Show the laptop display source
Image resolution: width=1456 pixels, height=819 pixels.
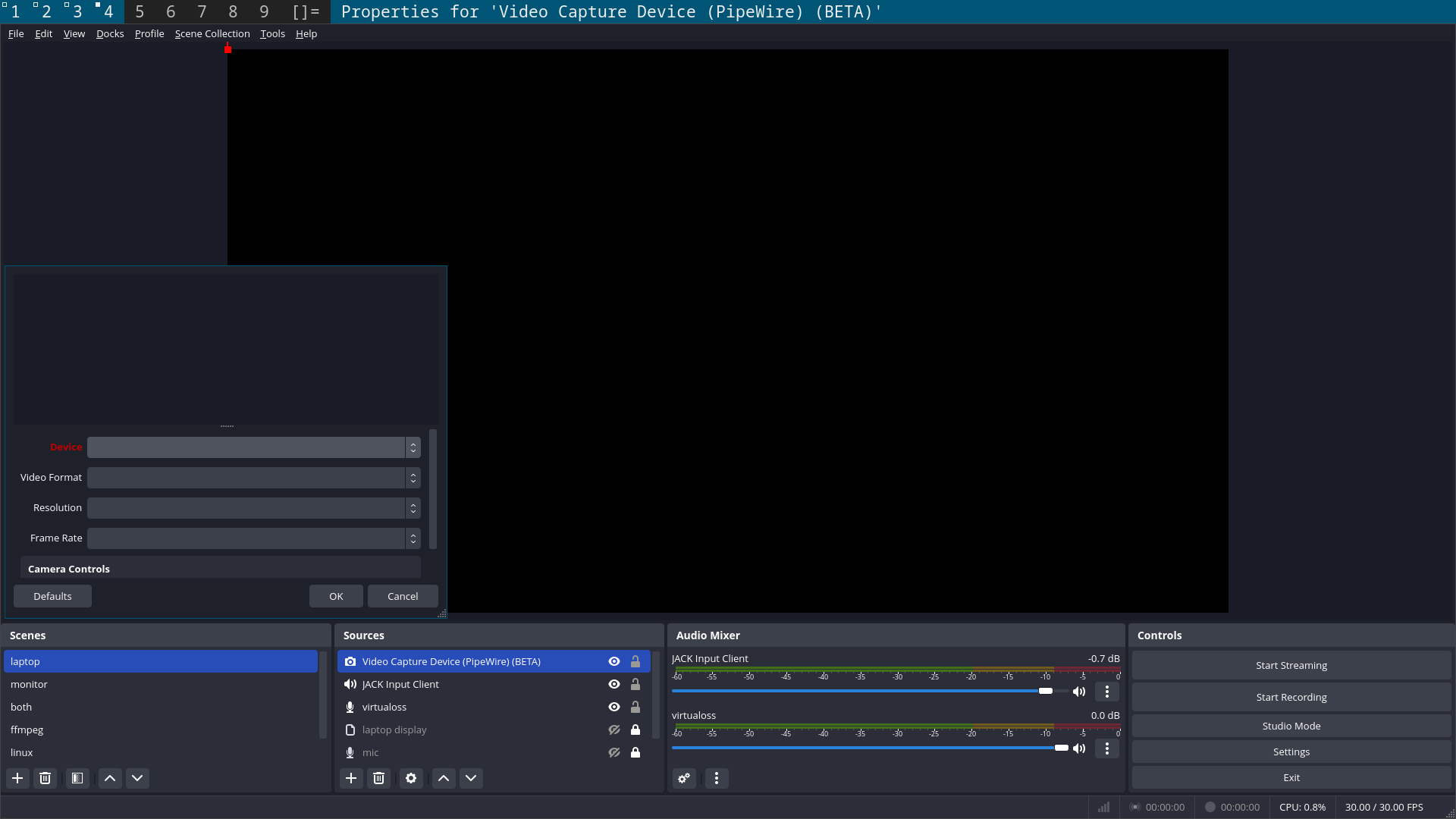[613, 730]
